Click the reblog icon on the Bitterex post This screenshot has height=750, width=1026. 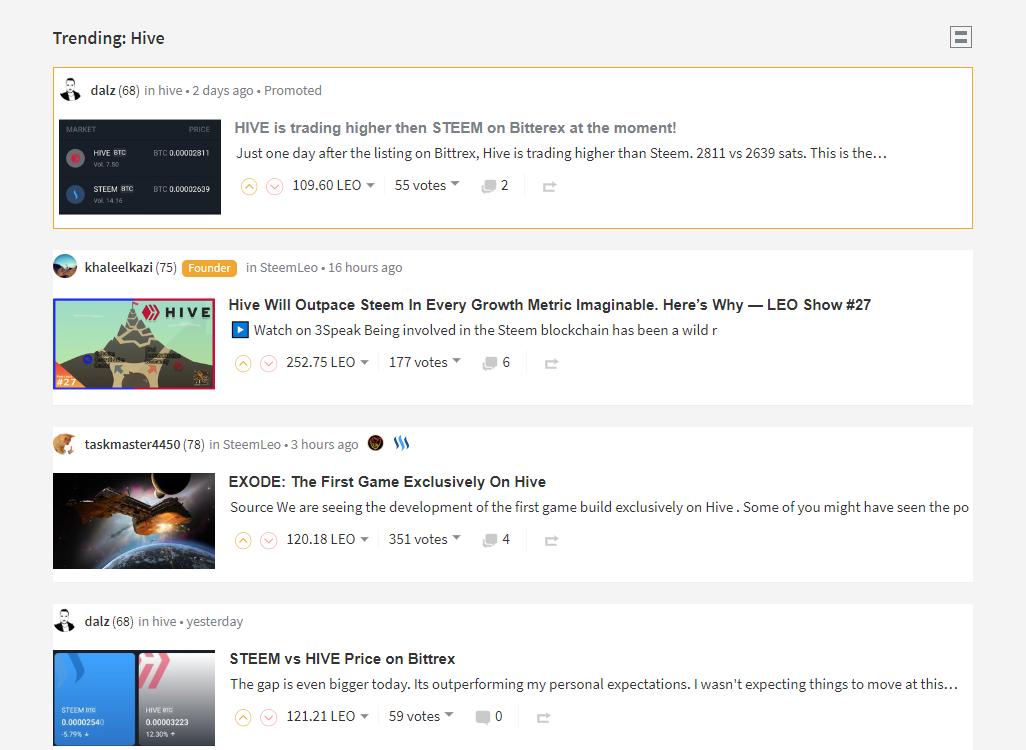[549, 186]
